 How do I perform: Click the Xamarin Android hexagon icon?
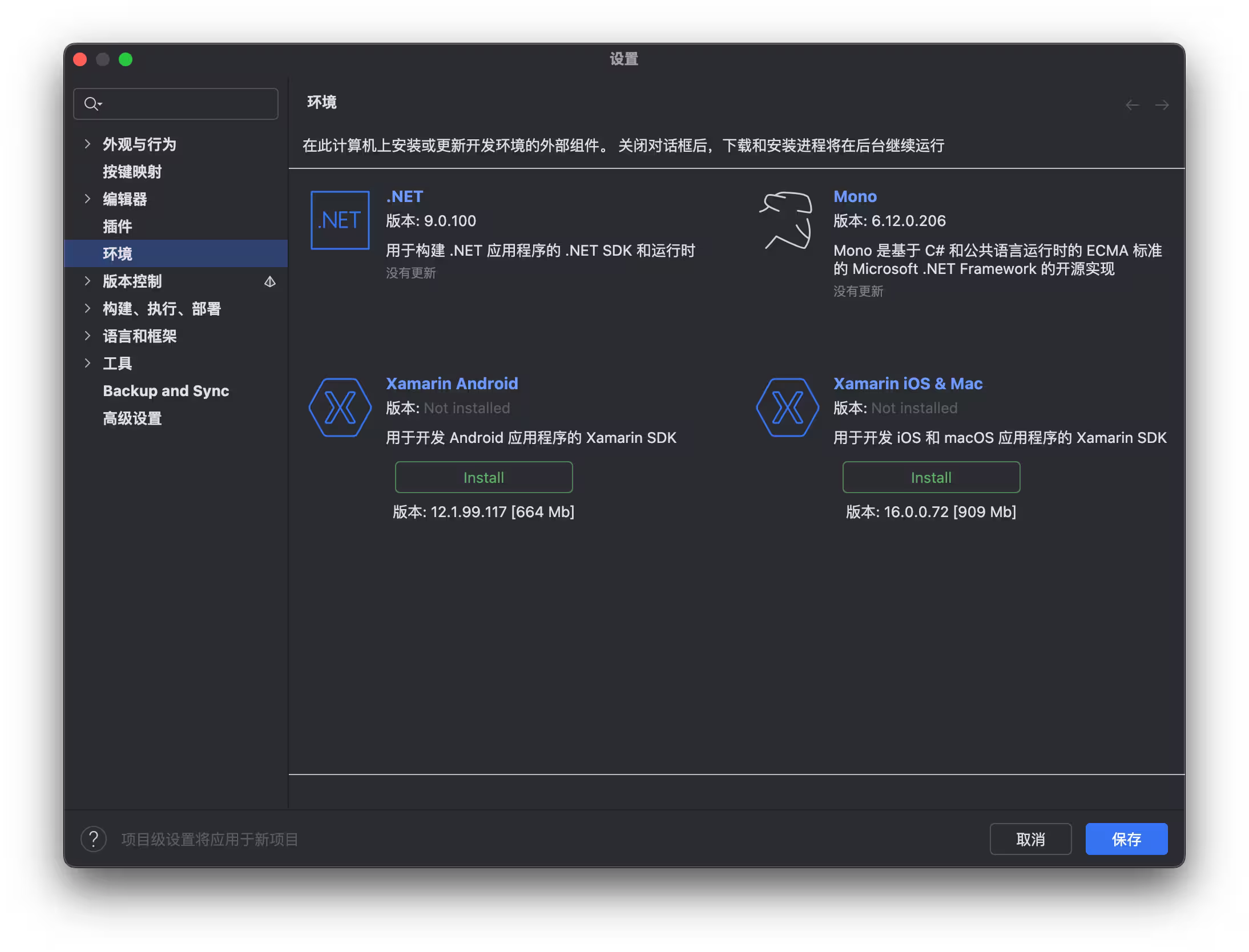click(340, 408)
